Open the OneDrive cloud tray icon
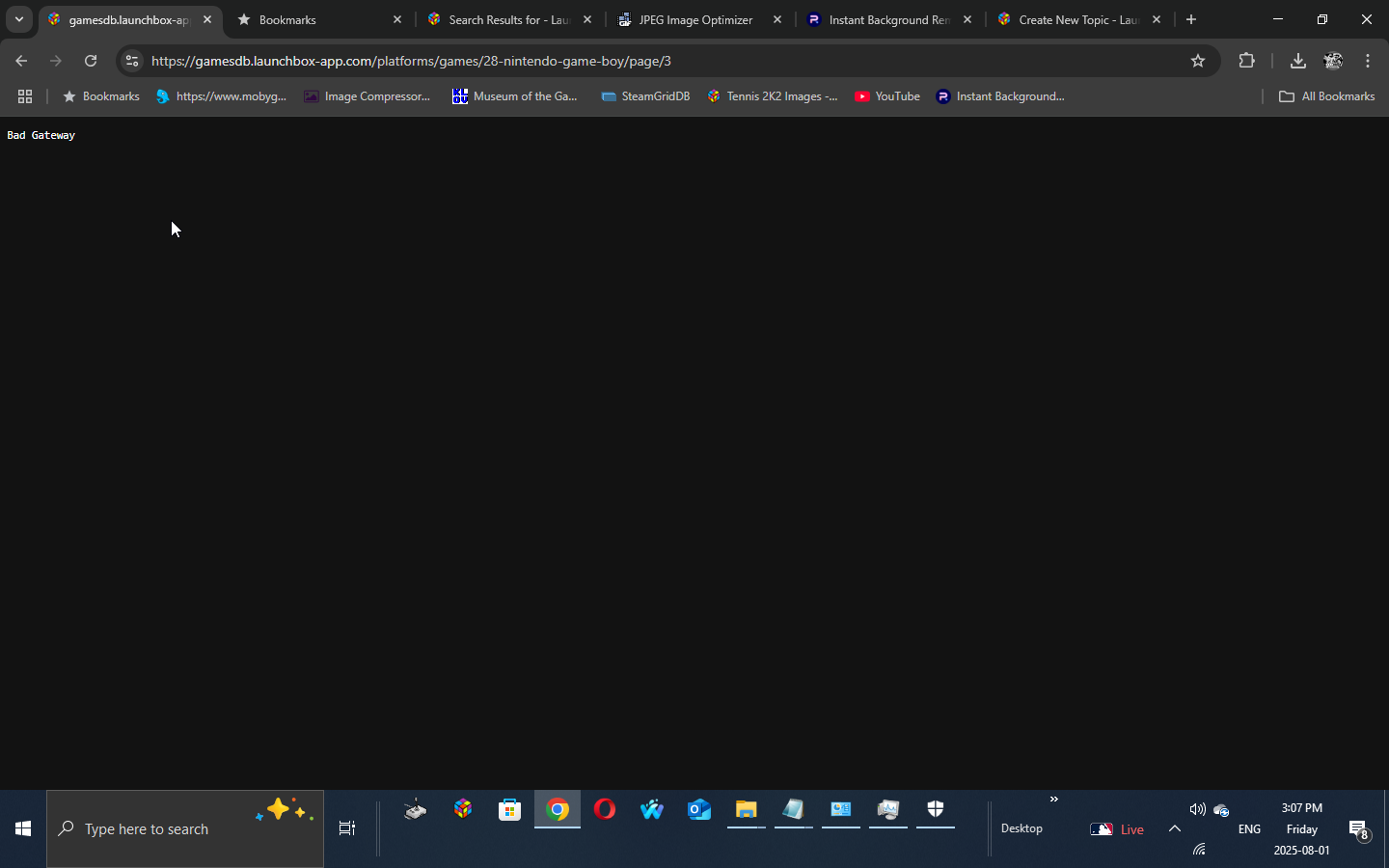Viewport: 1389px width, 868px height. tap(1221, 810)
